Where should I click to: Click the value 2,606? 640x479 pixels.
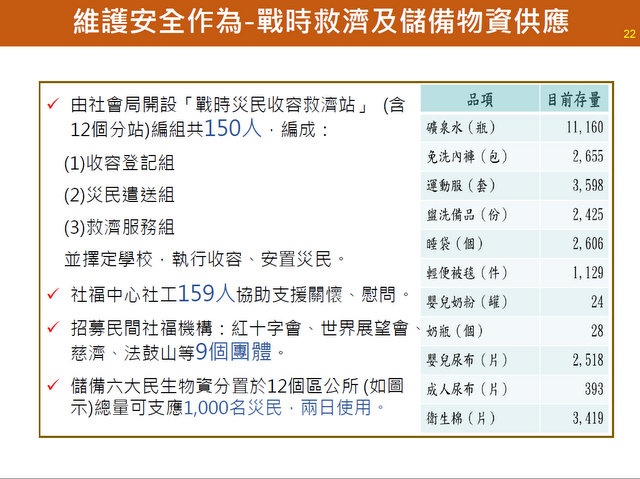pos(588,244)
